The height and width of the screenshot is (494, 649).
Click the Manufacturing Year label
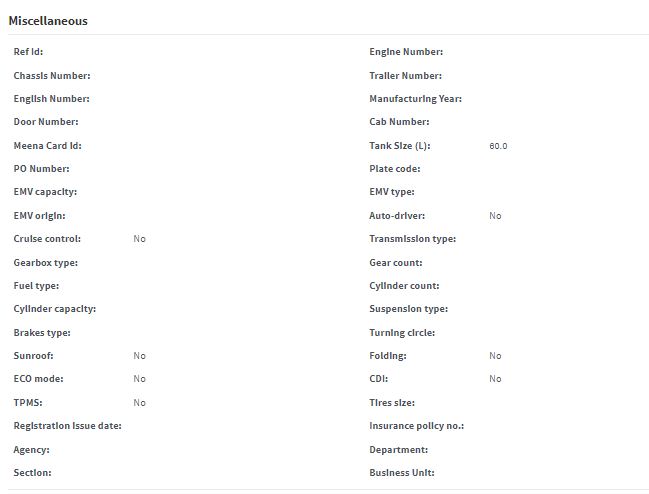pyautogui.click(x=416, y=99)
